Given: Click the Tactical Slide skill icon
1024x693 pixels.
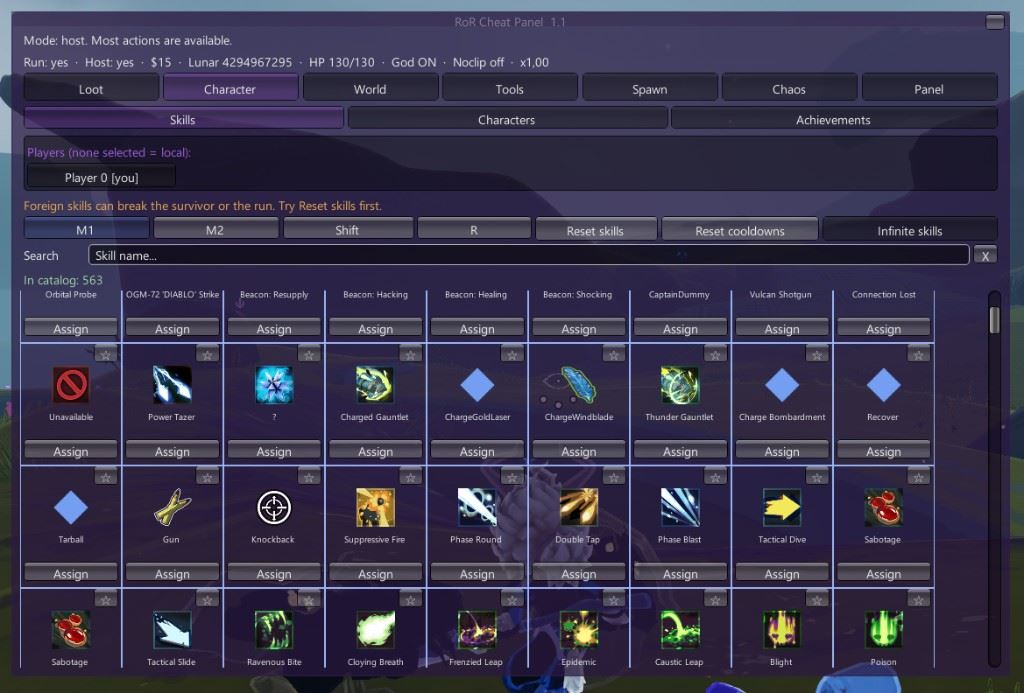Looking at the screenshot, I should 172,630.
